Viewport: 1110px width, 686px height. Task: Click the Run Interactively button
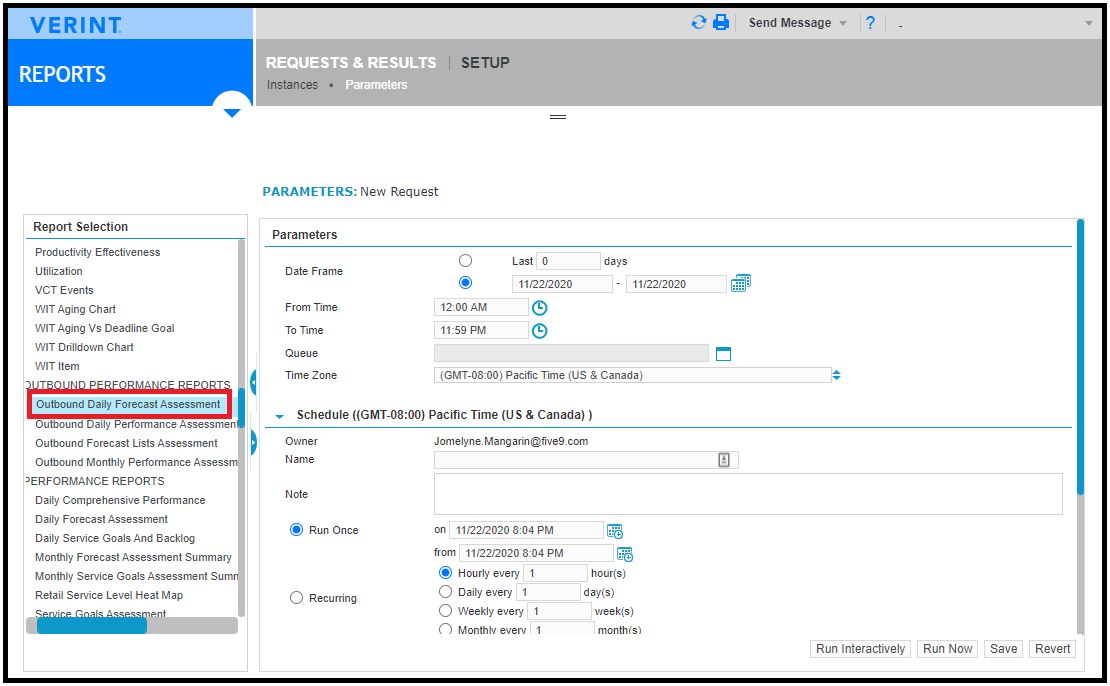[x=860, y=649]
